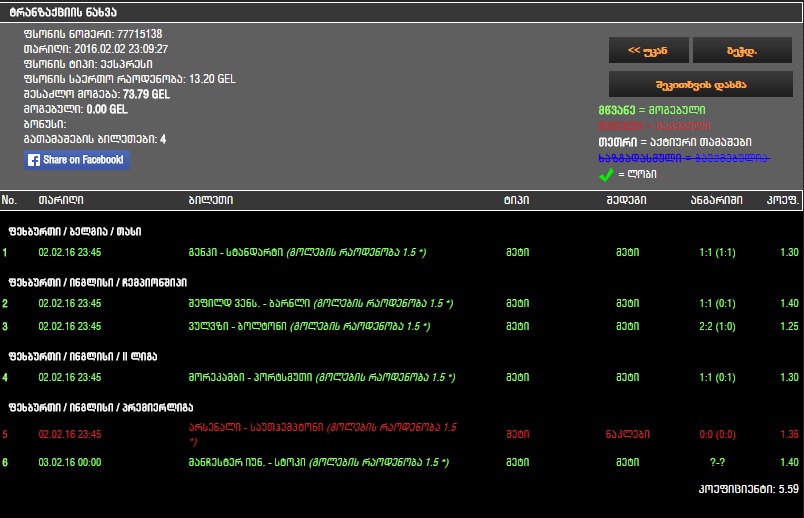Click the Facebook logo icon on the share button
The width and height of the screenshot is (804, 518).
click(x=34, y=160)
